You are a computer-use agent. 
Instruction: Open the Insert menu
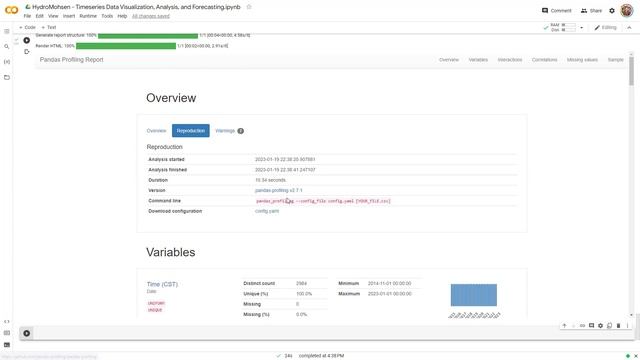click(69, 16)
